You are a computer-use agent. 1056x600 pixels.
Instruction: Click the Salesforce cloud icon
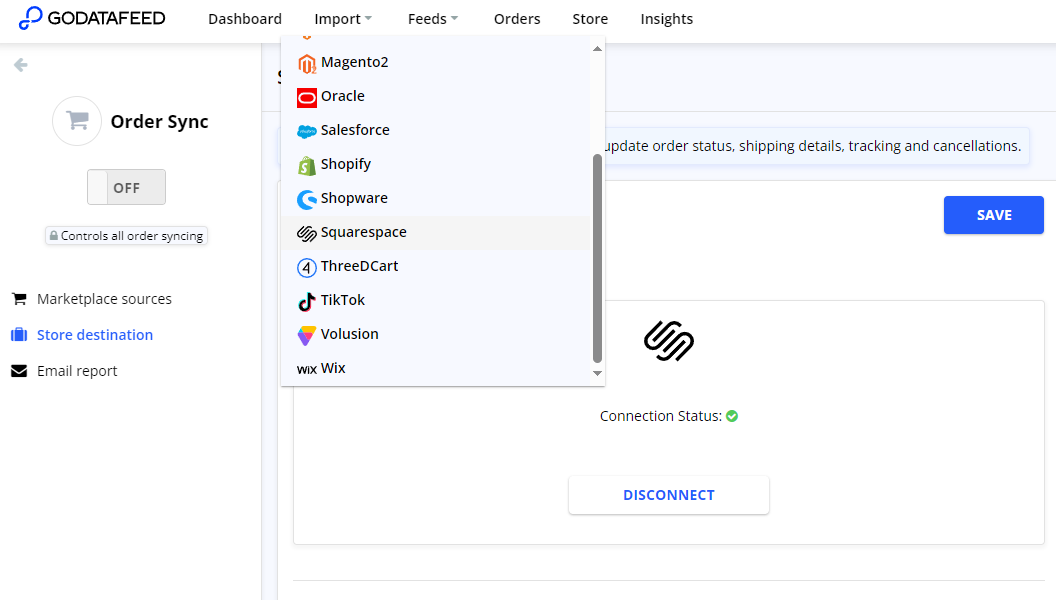[x=306, y=131]
